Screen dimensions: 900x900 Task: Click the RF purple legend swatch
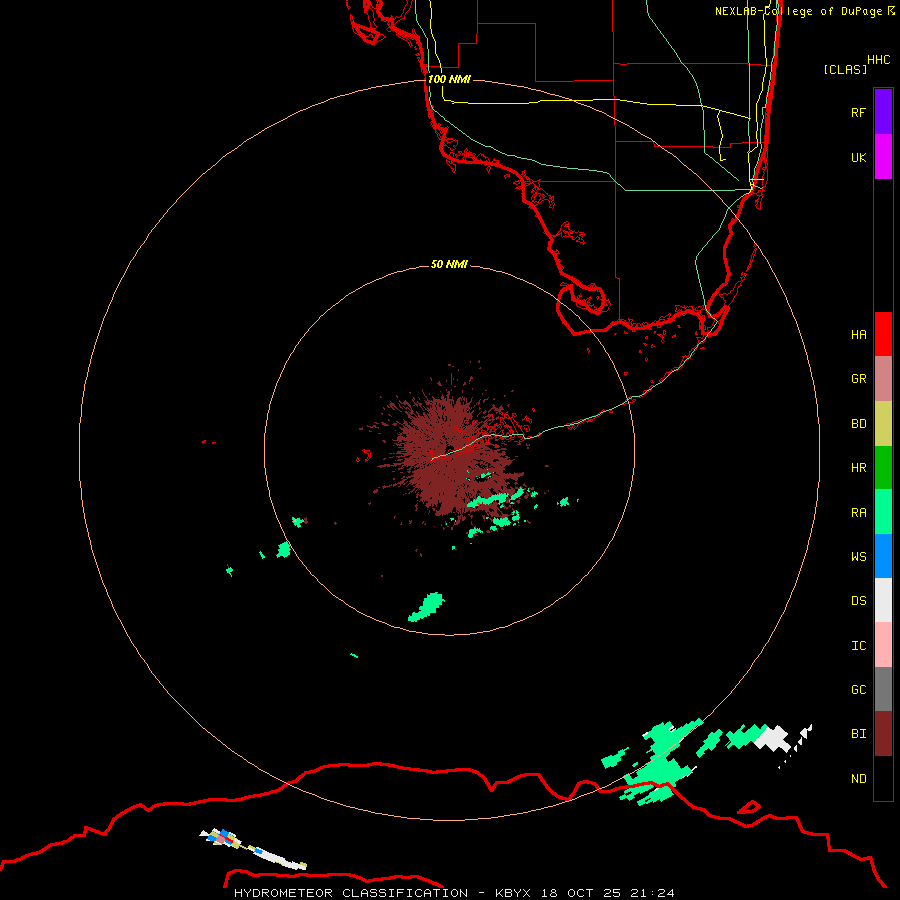pyautogui.click(x=883, y=112)
